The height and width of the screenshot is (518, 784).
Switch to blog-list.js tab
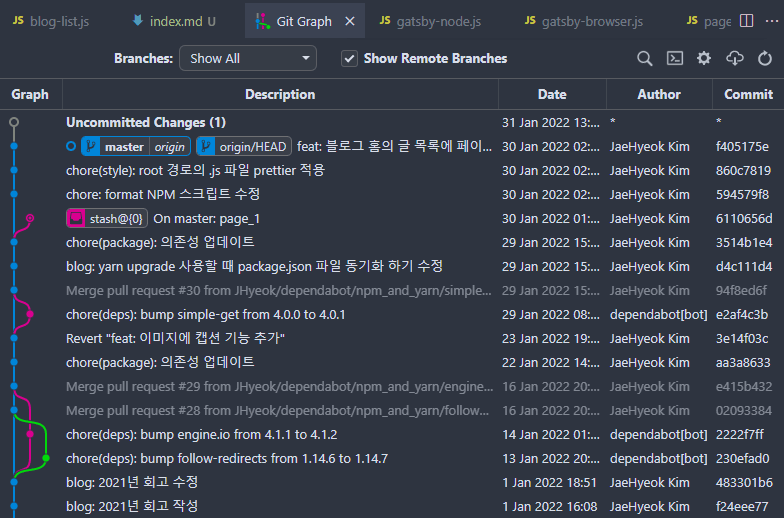point(51,21)
